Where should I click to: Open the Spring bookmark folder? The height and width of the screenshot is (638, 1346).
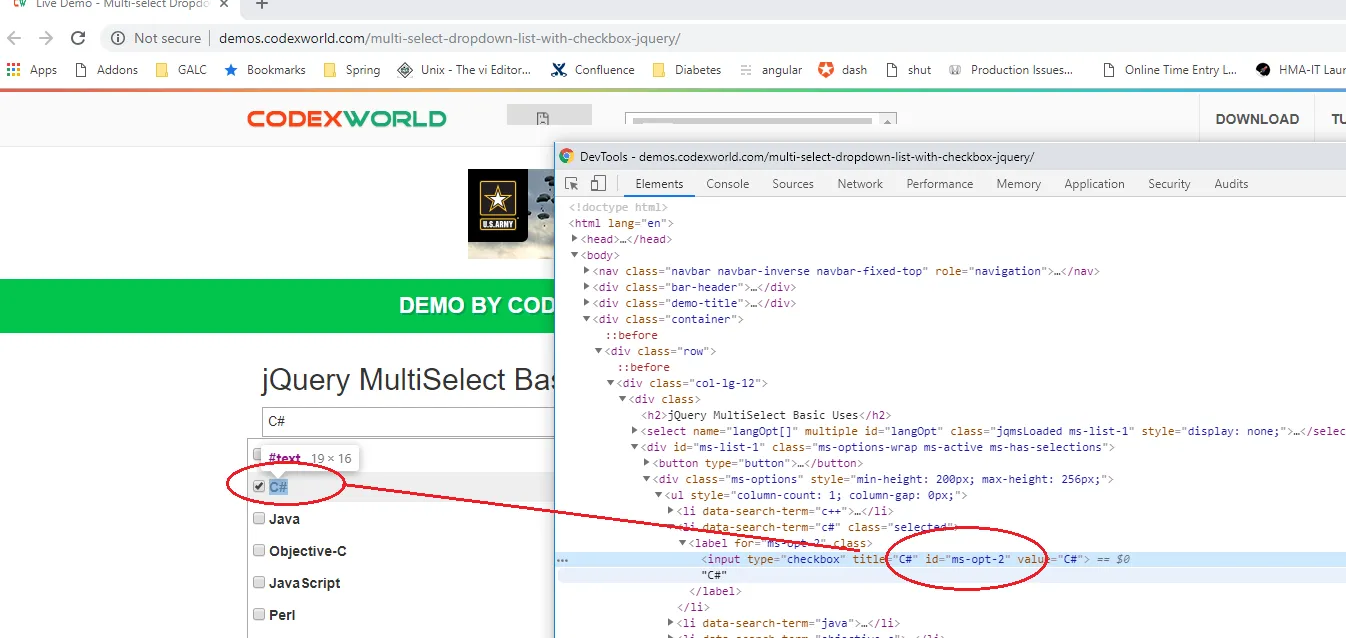click(352, 70)
